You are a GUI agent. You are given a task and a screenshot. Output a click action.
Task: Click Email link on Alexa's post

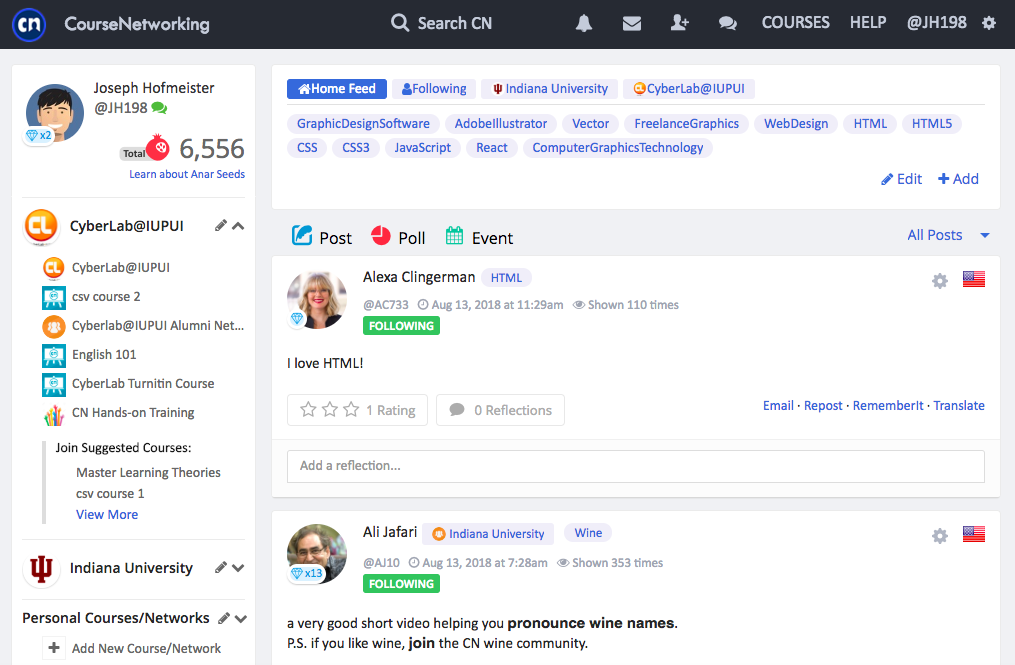click(778, 405)
